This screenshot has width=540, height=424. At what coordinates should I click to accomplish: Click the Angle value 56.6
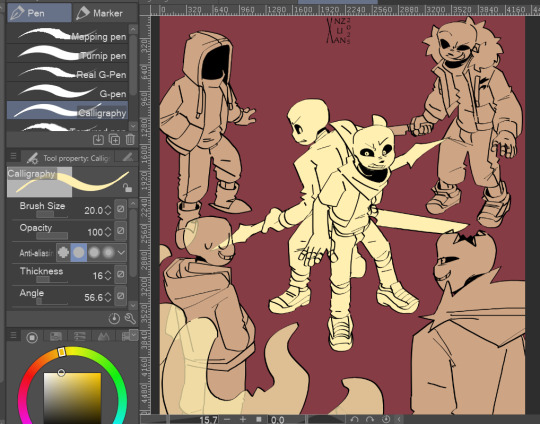click(x=93, y=297)
